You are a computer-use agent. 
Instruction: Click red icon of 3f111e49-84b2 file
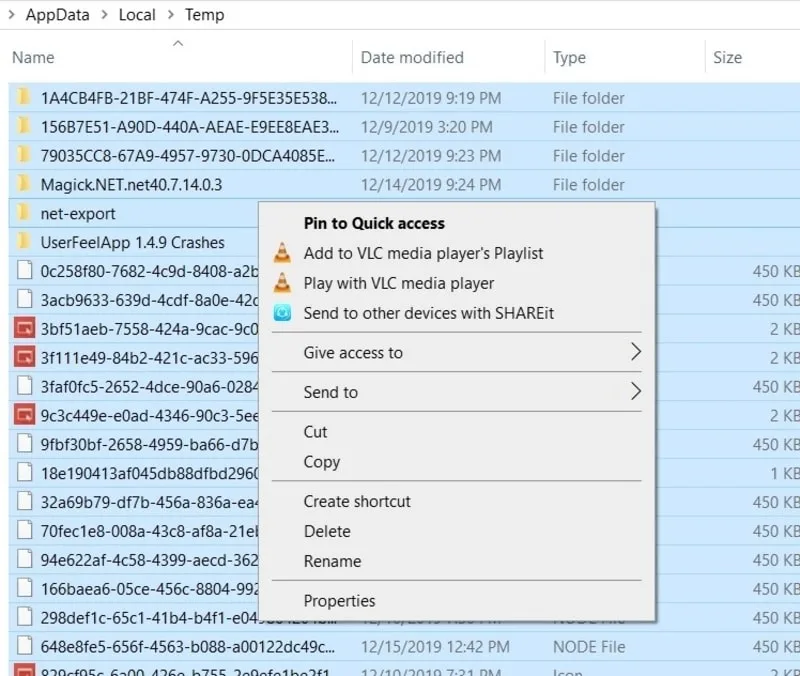point(24,357)
